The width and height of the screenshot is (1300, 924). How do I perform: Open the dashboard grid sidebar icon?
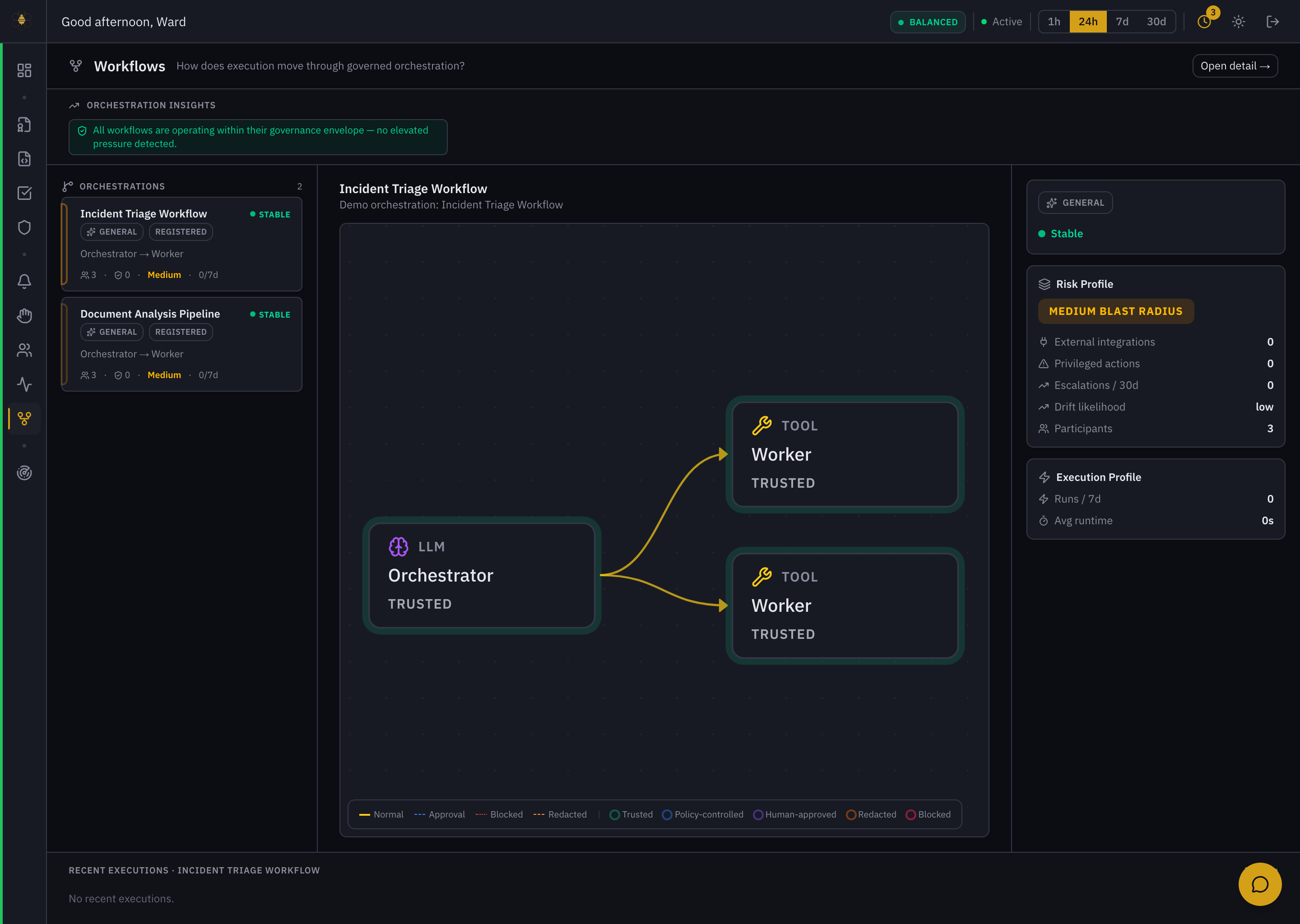pos(24,70)
